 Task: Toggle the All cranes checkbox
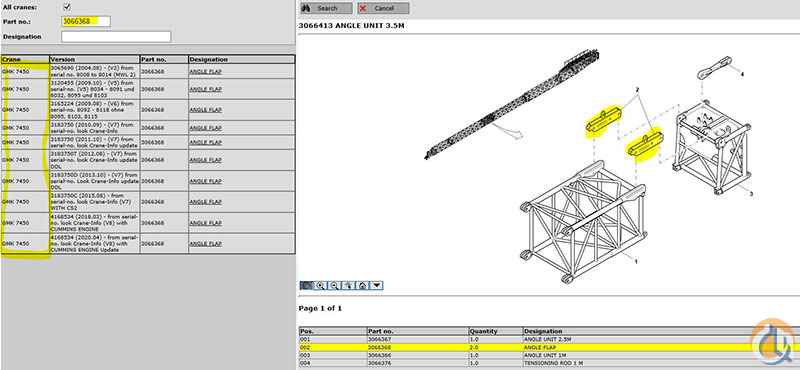pos(67,7)
